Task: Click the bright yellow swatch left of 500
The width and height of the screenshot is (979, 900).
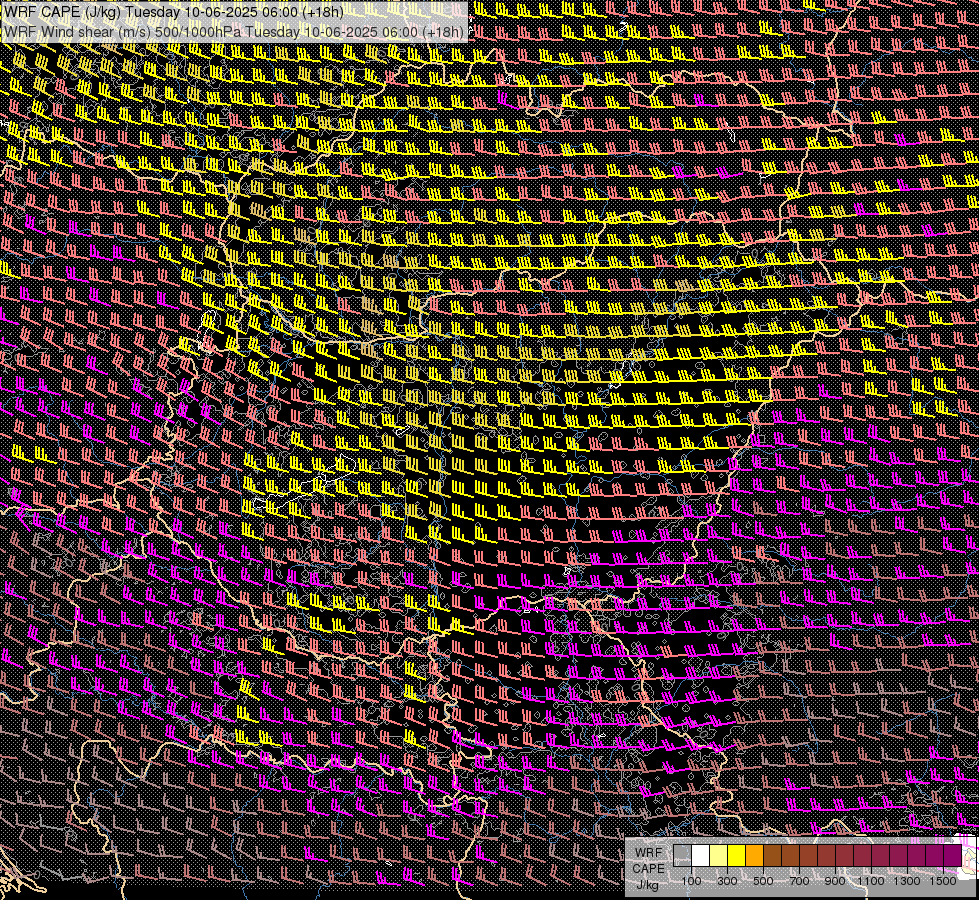Action: coord(737,856)
